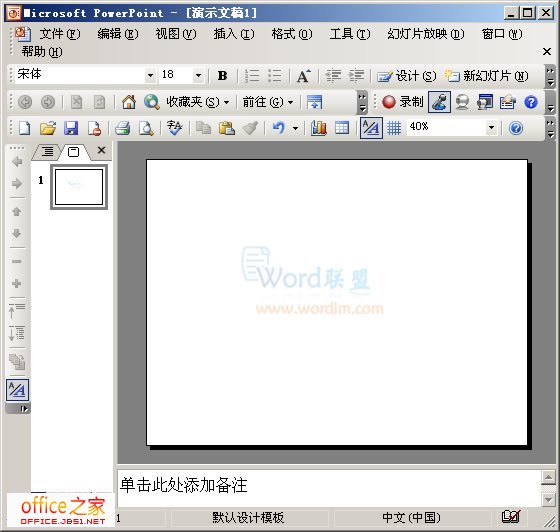Click the notes pane scroll up arrow

[x=548, y=477]
